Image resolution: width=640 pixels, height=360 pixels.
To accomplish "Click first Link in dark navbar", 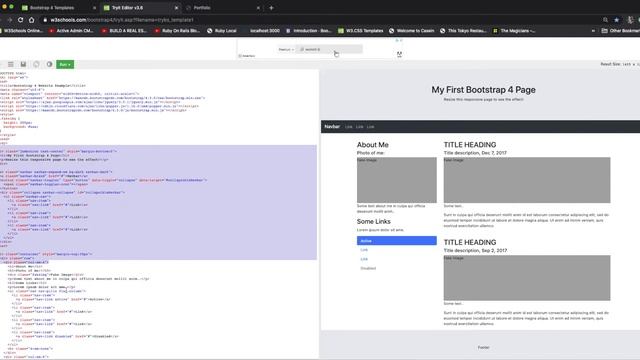I will (349, 127).
